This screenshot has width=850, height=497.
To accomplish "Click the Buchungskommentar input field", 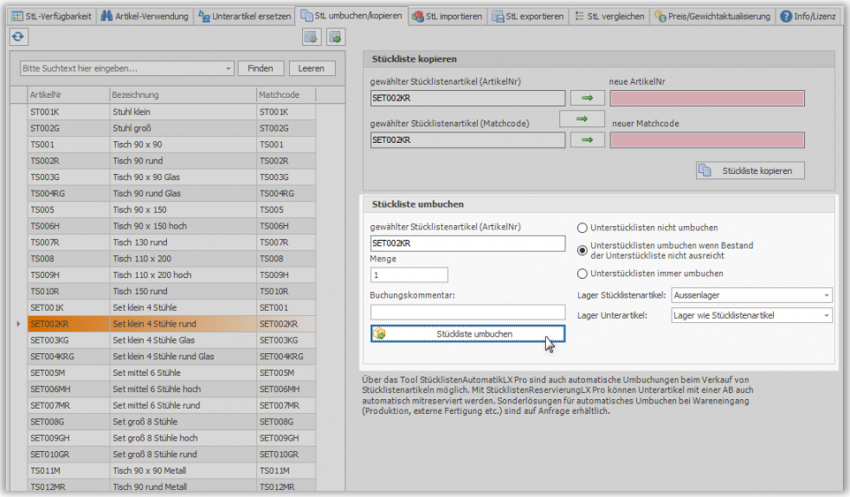I will (x=467, y=312).
